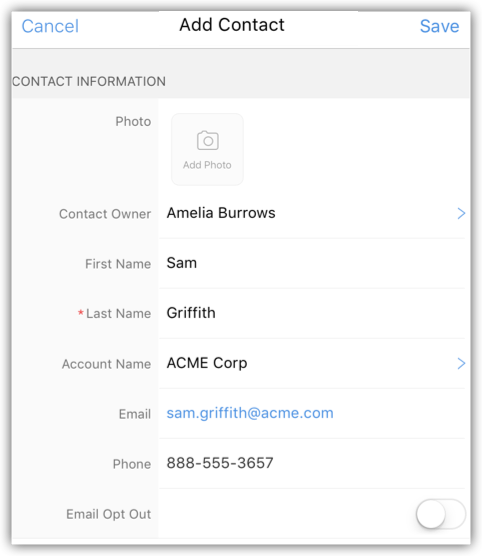Click the Contact Owner label
This screenshot has height=556, width=482.
coord(105,214)
